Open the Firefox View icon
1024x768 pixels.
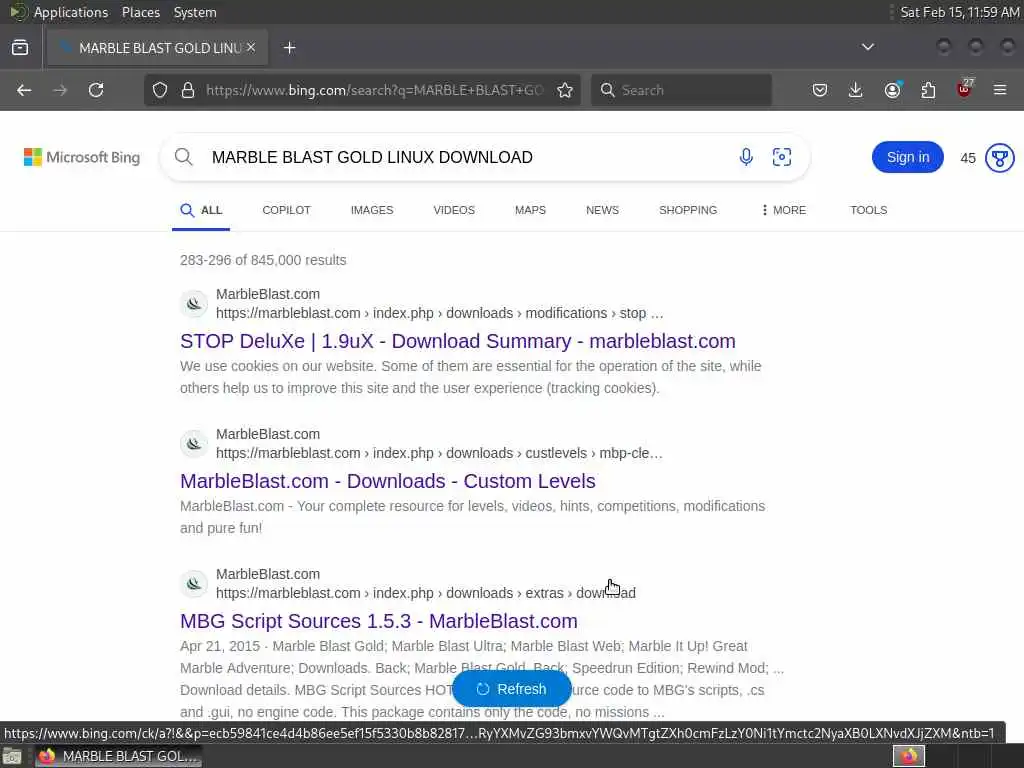coord(20,48)
